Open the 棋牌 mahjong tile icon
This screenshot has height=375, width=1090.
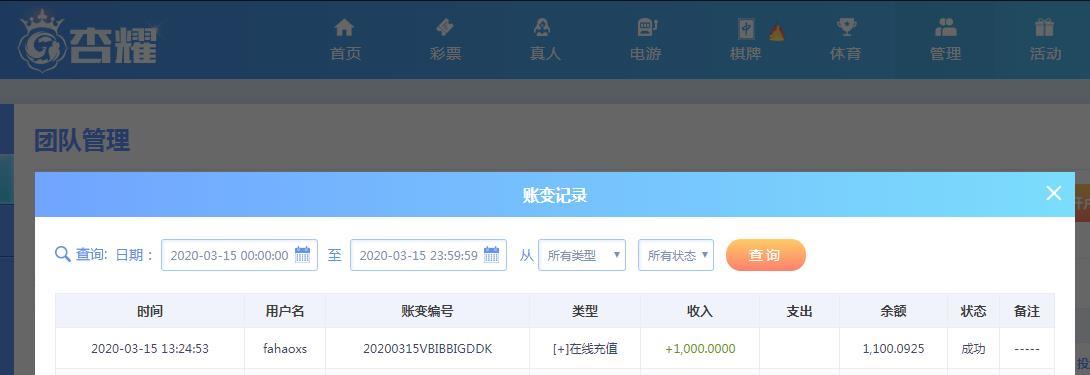point(746,29)
